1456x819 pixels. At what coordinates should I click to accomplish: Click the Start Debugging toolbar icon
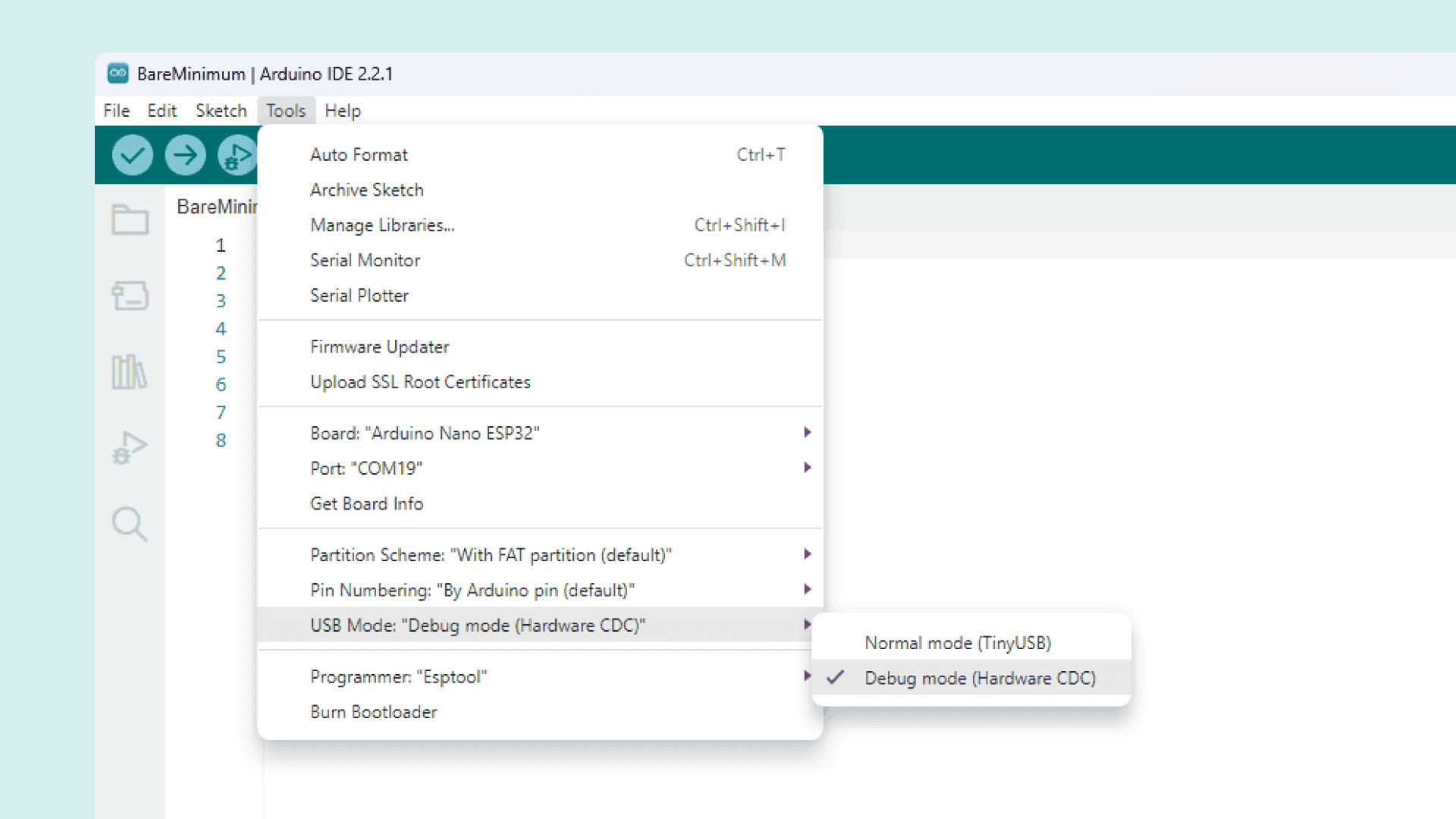[237, 155]
